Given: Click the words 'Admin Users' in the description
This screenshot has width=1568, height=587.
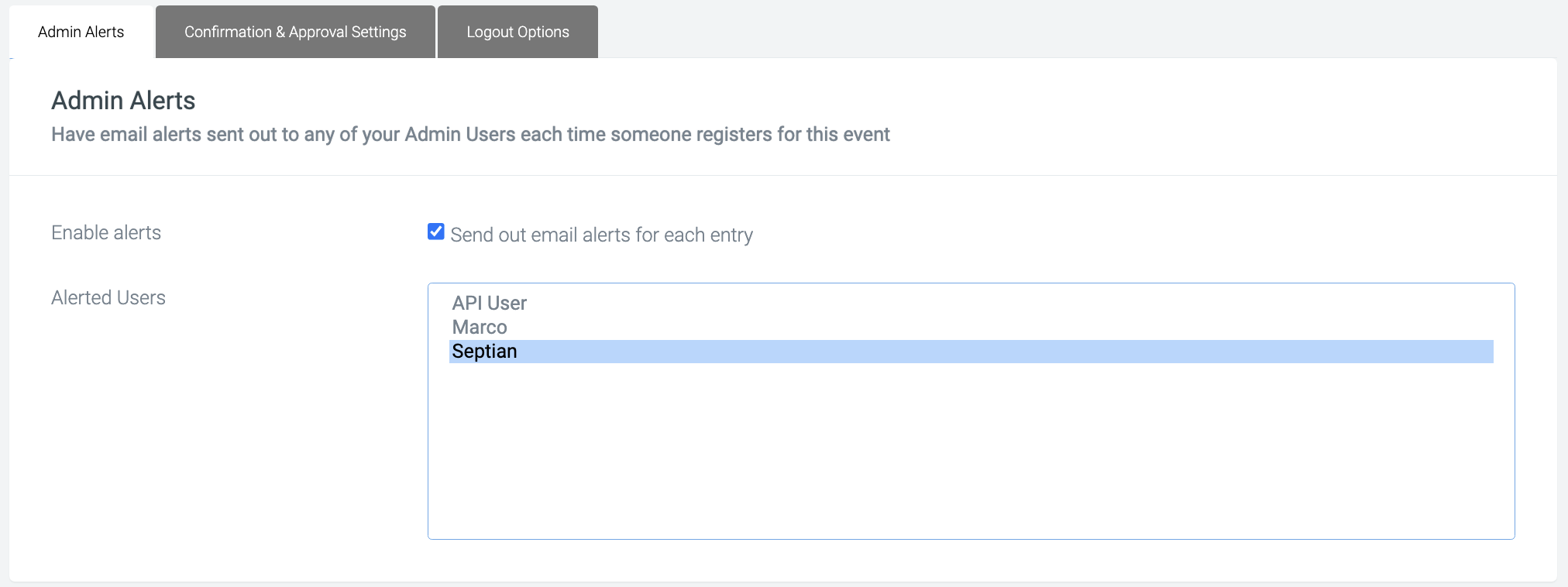Looking at the screenshot, I should tap(460, 134).
